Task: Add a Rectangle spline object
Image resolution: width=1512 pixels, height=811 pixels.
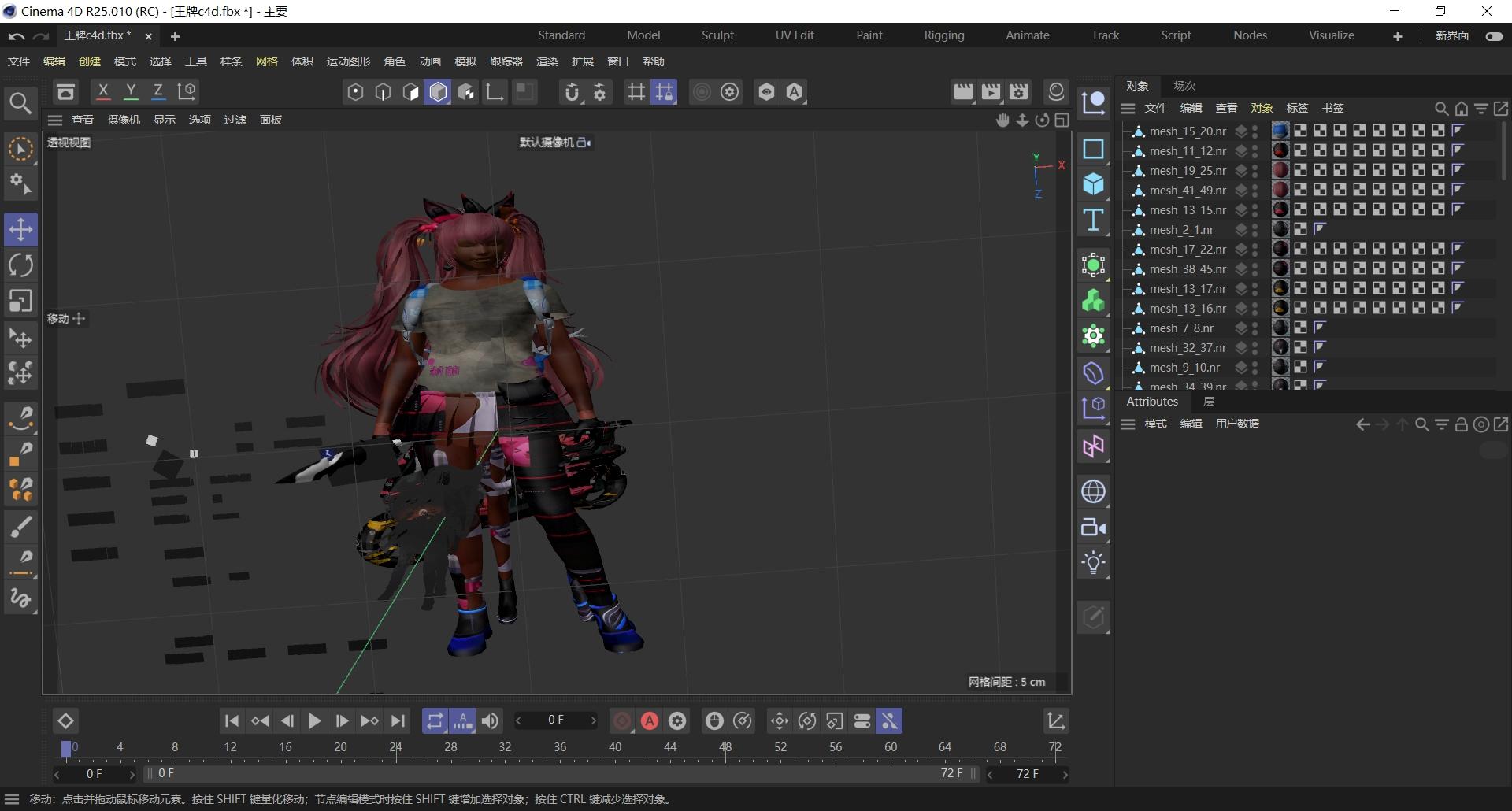Action: point(1094,149)
